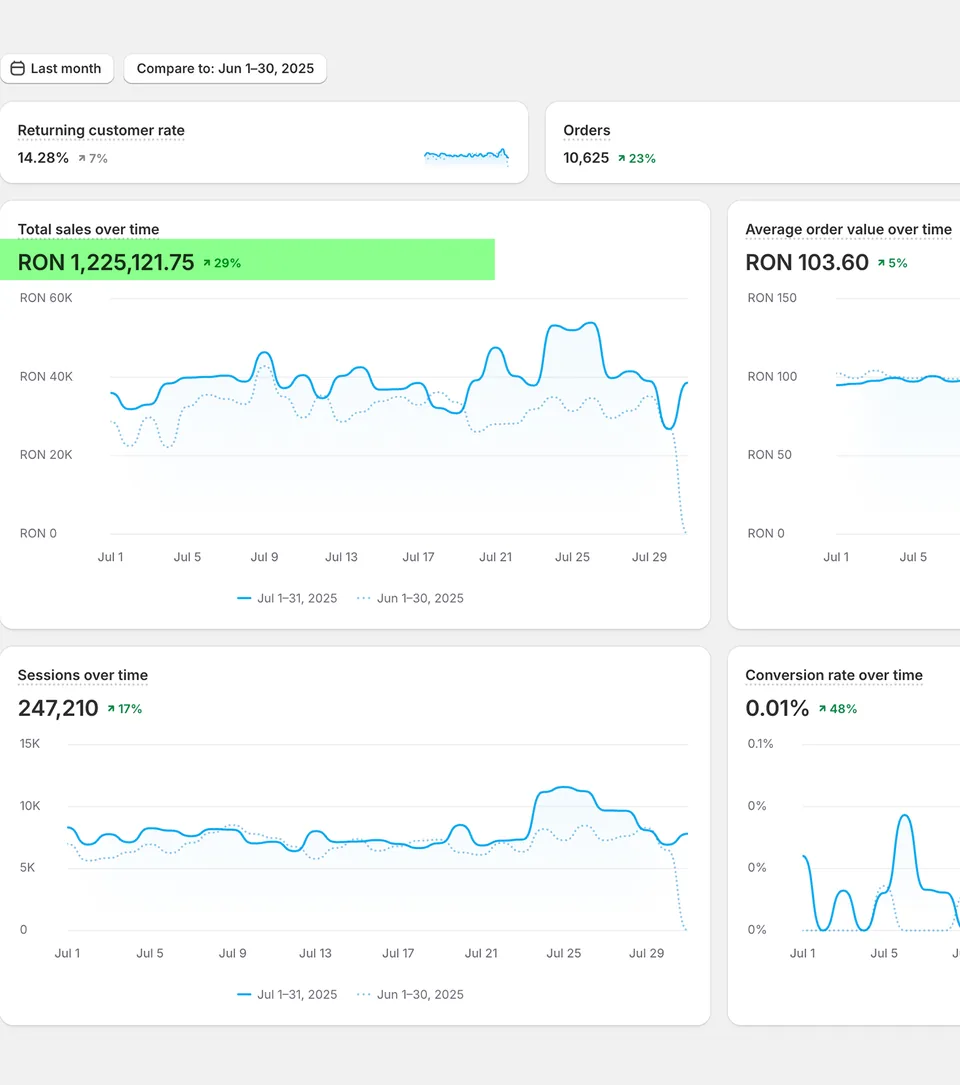Toggle Jul 1–31, 2025 legend under Sessions chart
The width and height of the screenshot is (960, 1085).
point(287,994)
